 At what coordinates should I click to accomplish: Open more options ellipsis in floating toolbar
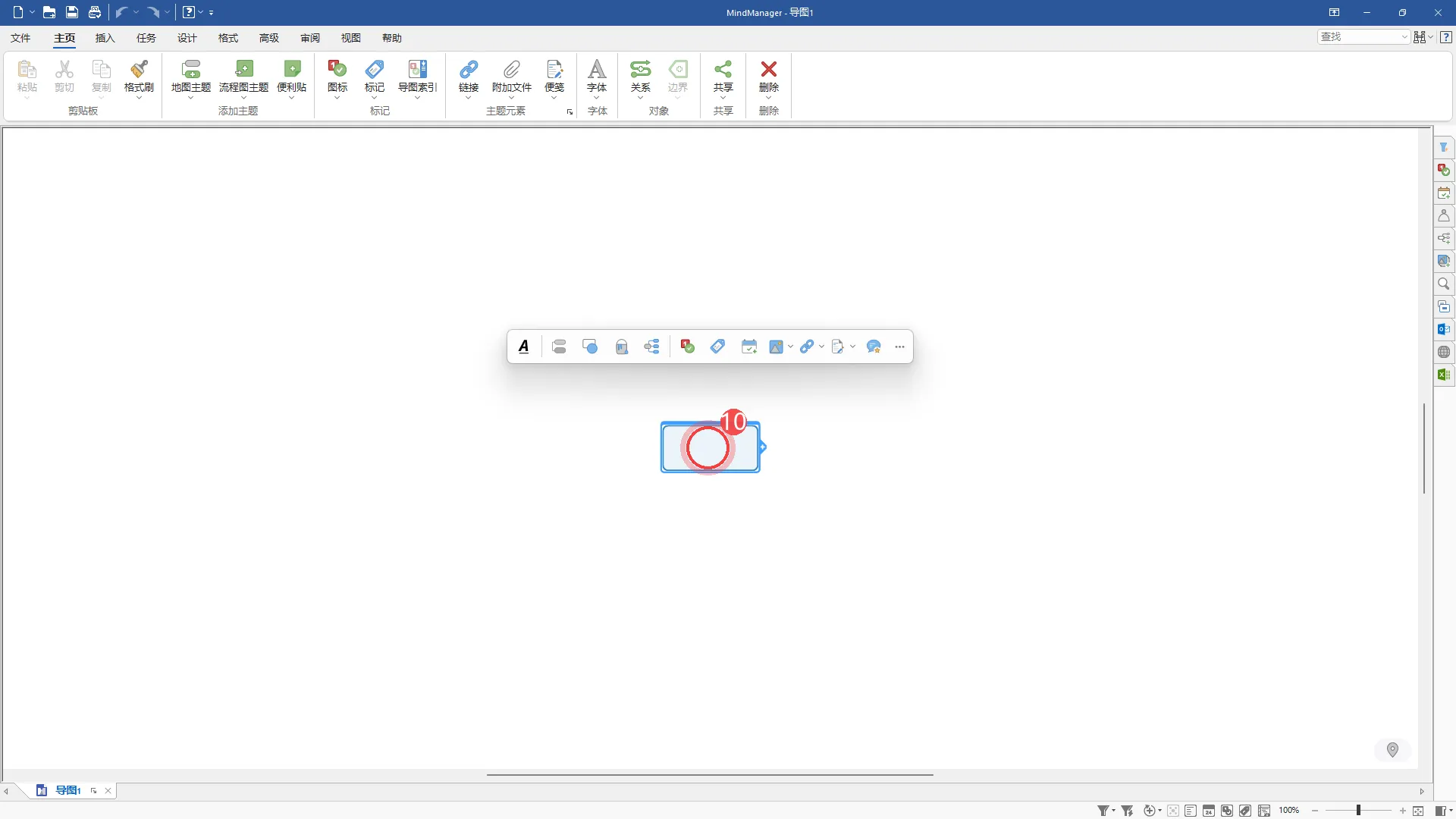coord(900,347)
